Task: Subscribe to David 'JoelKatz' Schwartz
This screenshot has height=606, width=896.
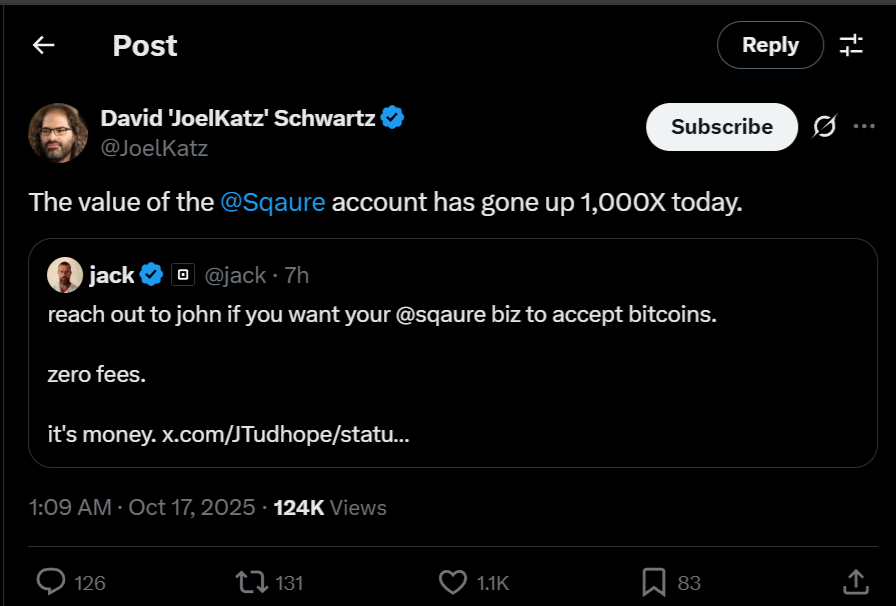Action: (721, 127)
